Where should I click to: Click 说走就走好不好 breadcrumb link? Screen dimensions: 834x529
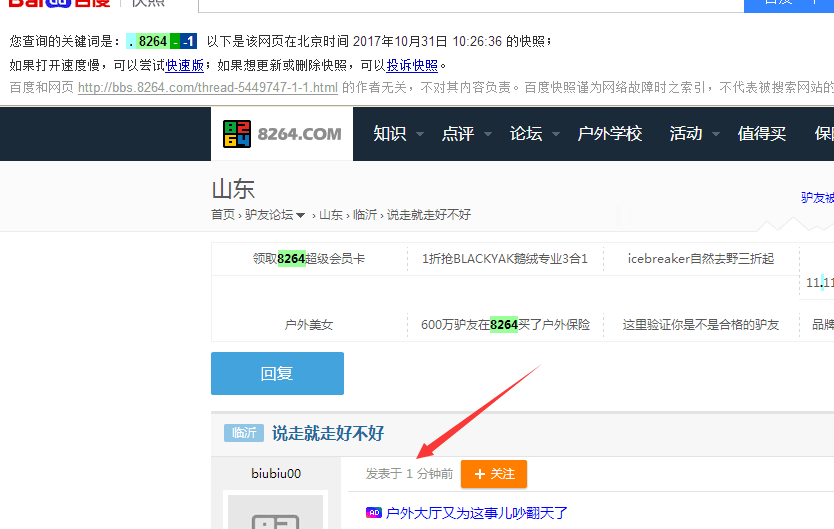(x=429, y=215)
